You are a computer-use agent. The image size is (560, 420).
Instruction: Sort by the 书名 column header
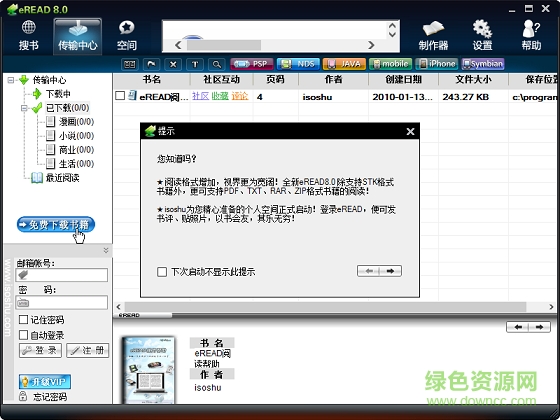pyautogui.click(x=151, y=80)
